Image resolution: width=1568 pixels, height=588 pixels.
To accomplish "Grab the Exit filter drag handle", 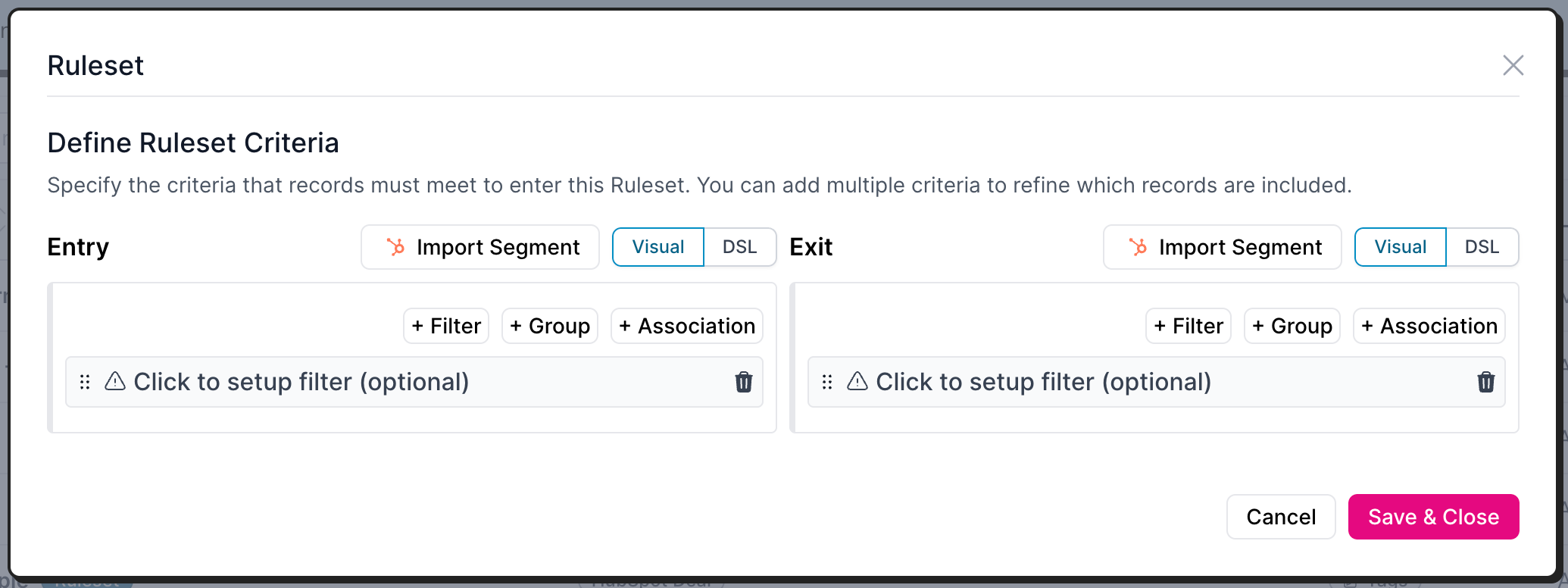I will (x=827, y=382).
